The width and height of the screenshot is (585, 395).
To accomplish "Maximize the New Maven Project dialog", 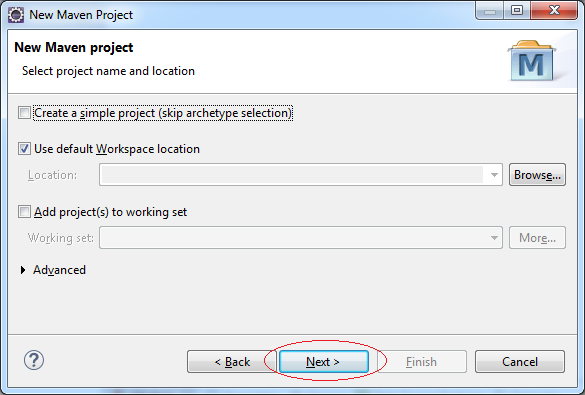I will tap(517, 10).
